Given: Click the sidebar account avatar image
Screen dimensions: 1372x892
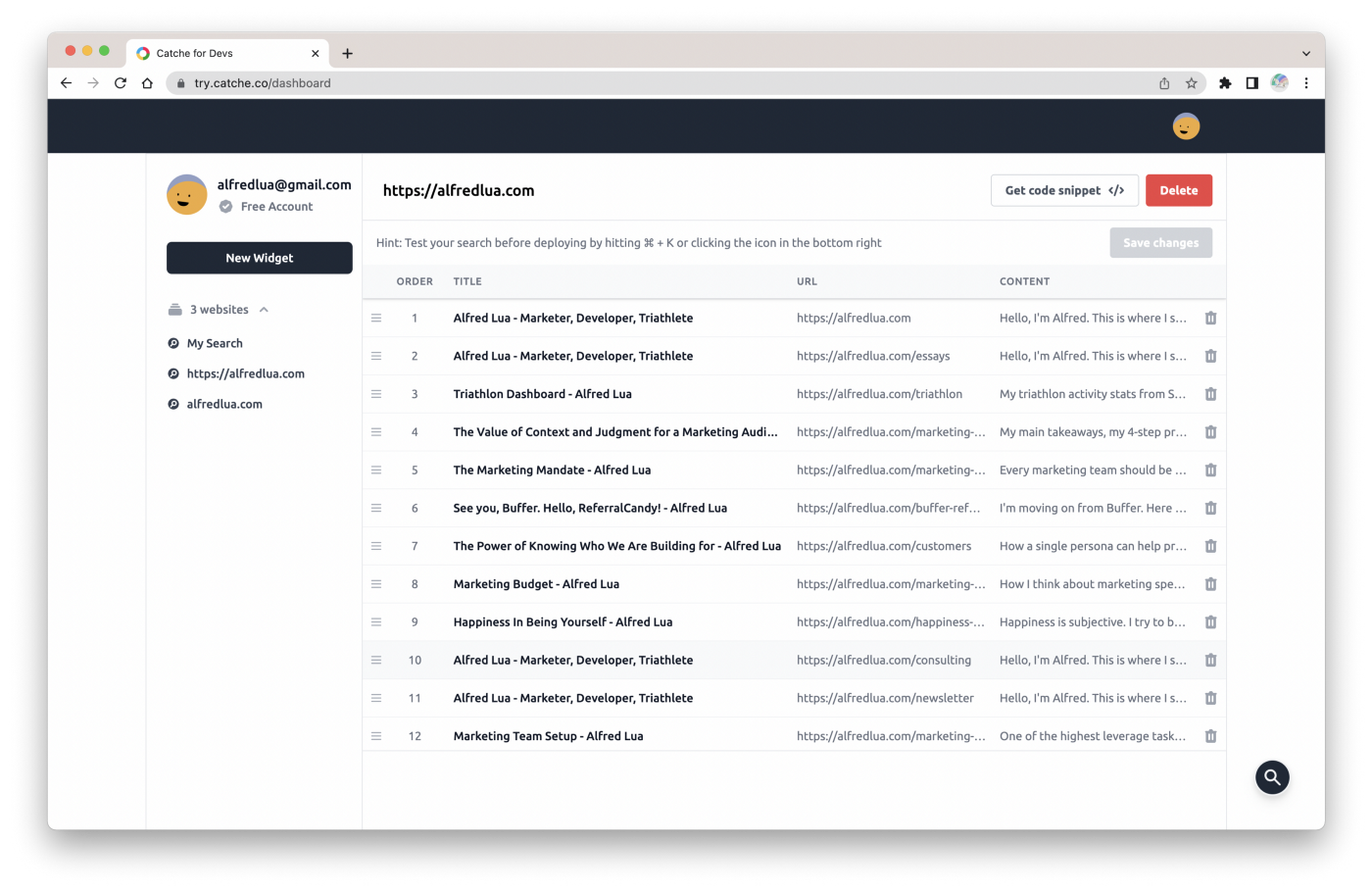Looking at the screenshot, I should 186,194.
